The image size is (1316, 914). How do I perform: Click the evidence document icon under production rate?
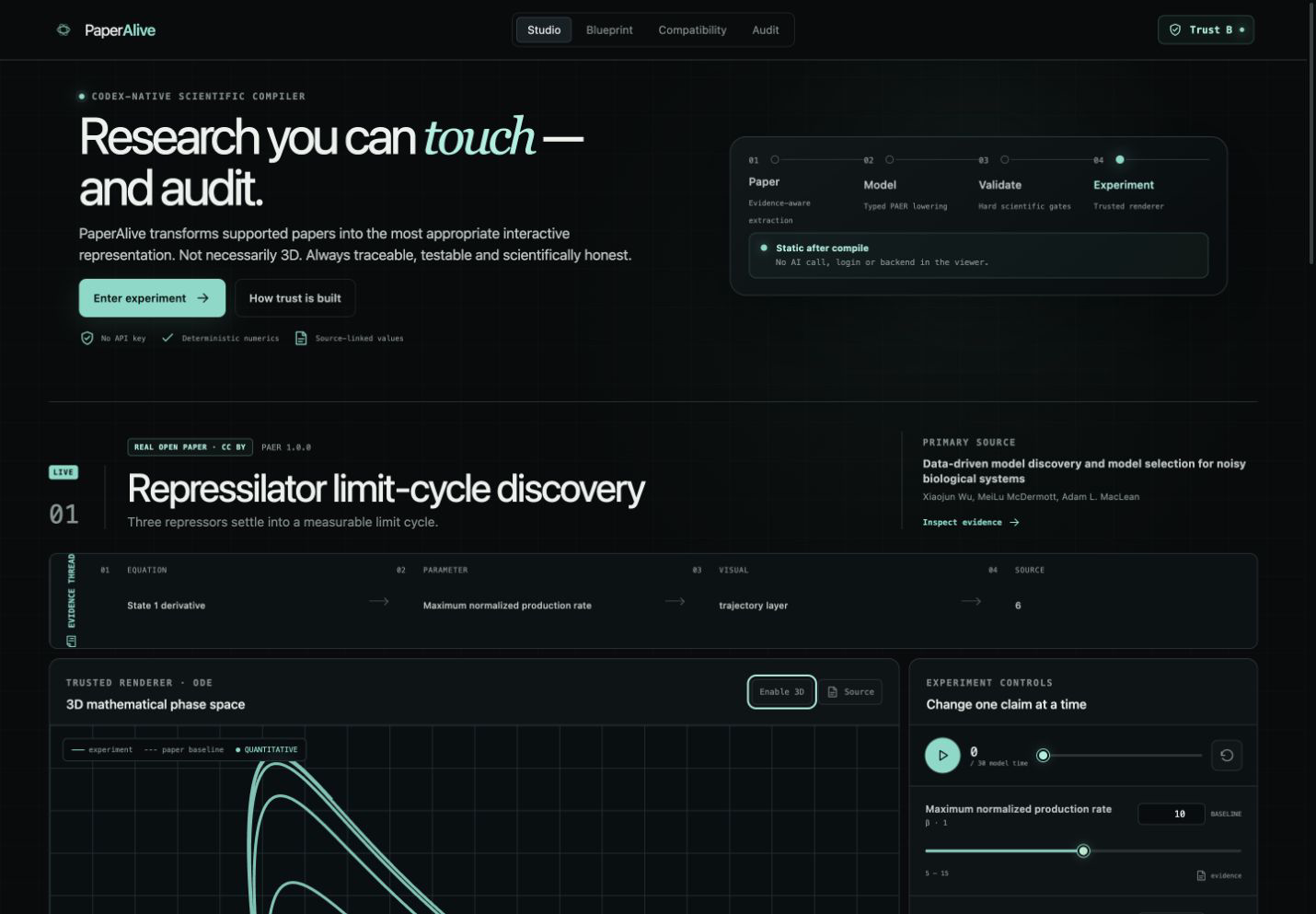tap(1201, 875)
